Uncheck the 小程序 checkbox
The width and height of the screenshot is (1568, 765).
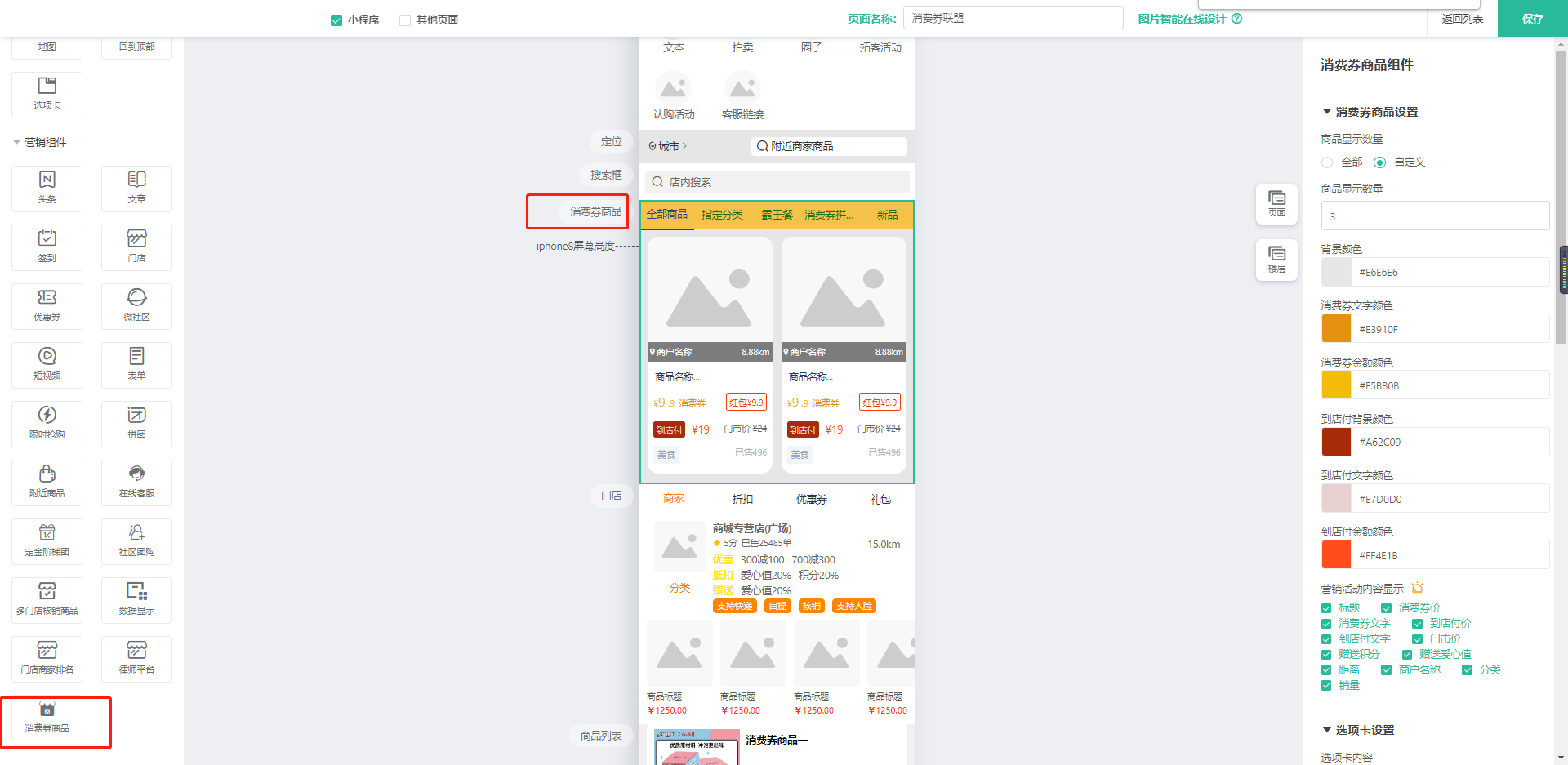click(x=336, y=20)
